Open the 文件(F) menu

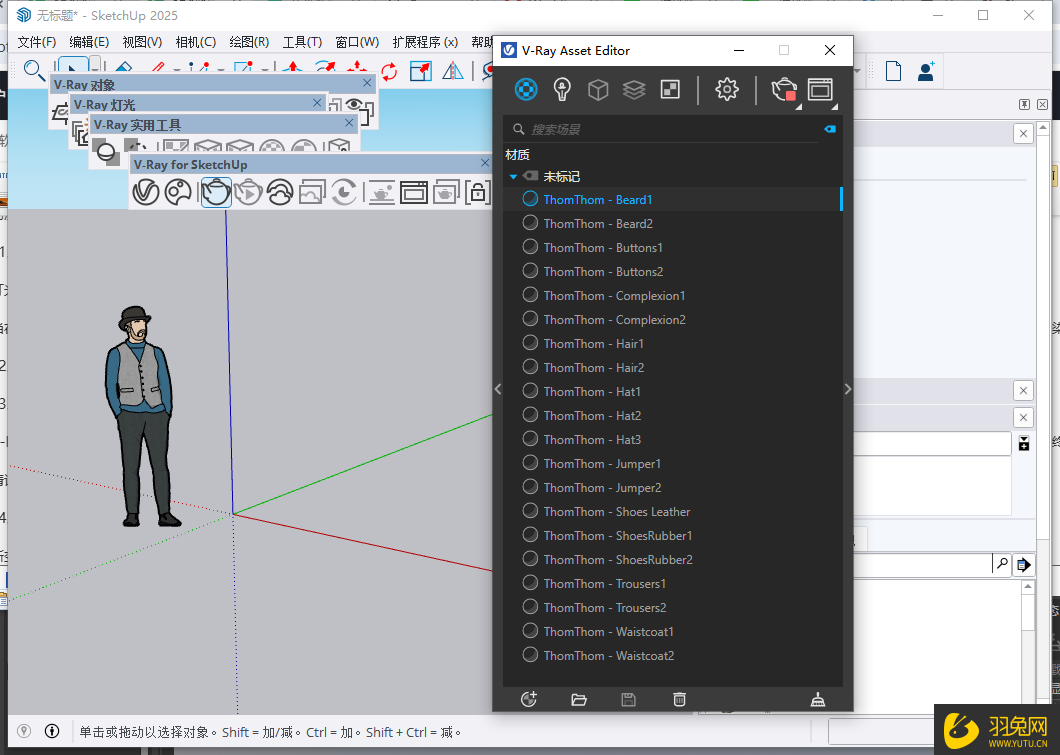[37, 42]
